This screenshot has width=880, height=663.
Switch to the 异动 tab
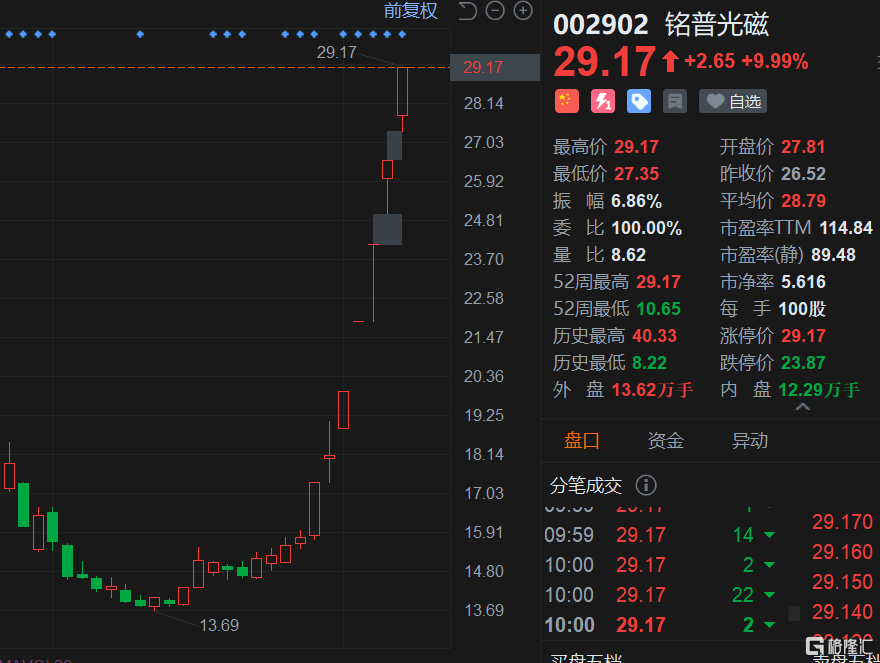[x=750, y=441]
